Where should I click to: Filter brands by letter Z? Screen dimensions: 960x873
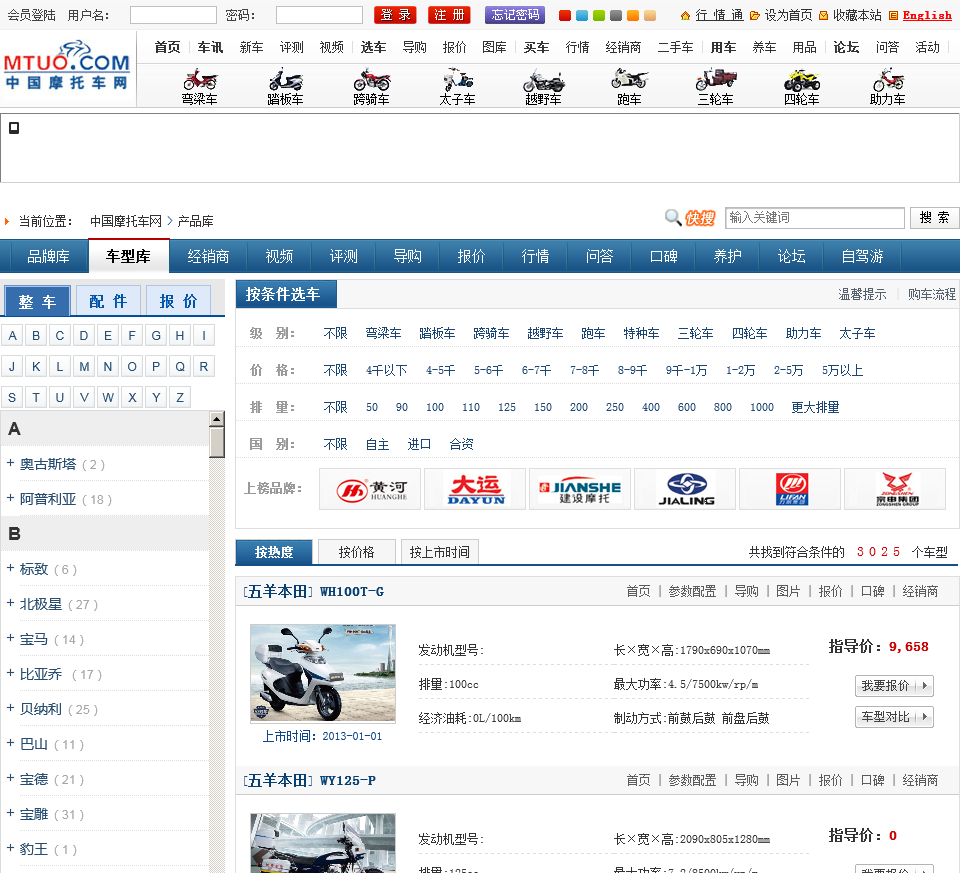tap(180, 398)
